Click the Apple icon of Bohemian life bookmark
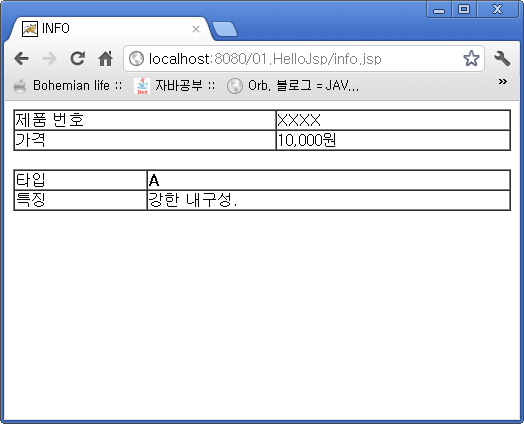Image resolution: width=524 pixels, height=424 pixels. coord(20,86)
